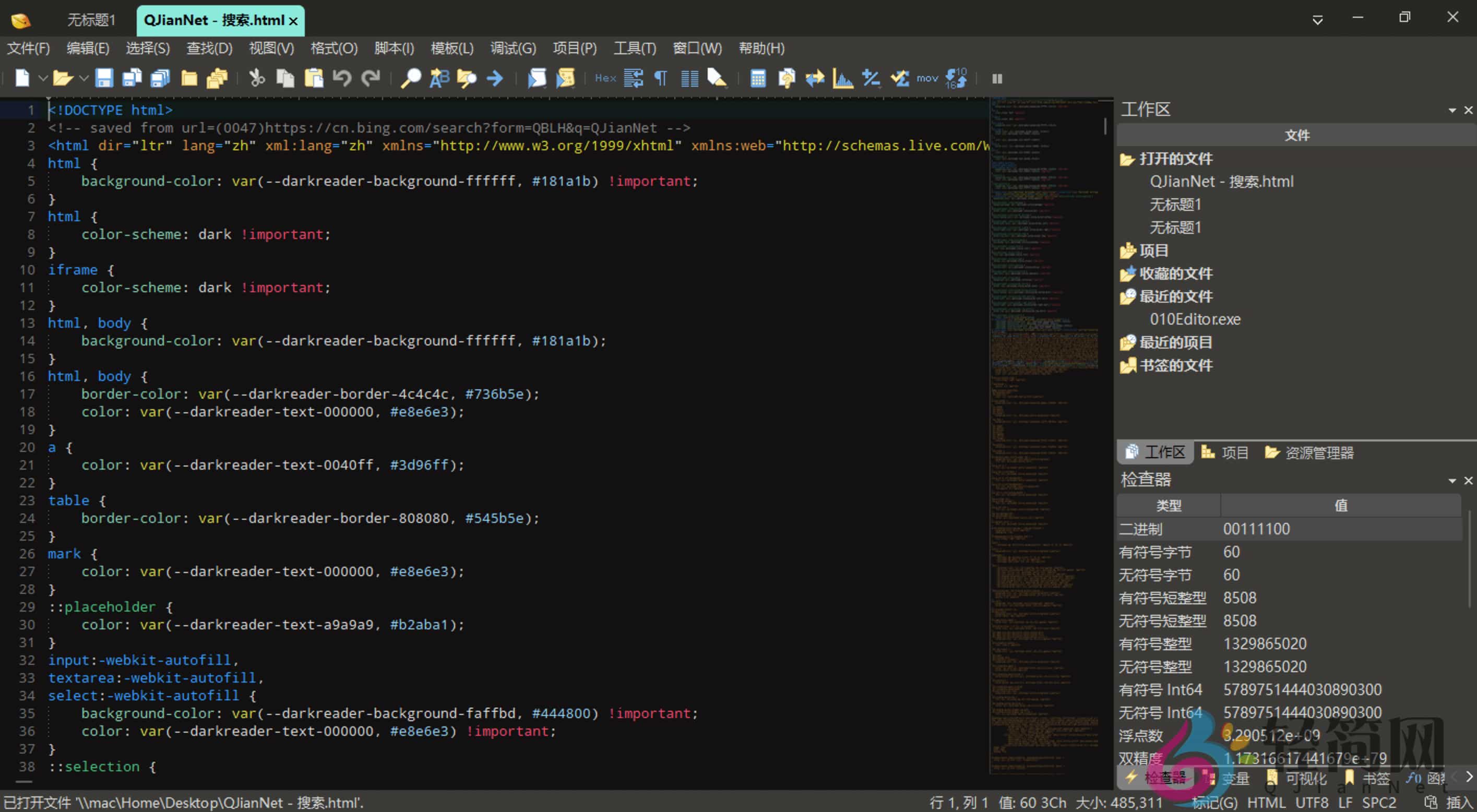Click the Goto arrow icon
1477x812 pixels.
click(x=495, y=78)
